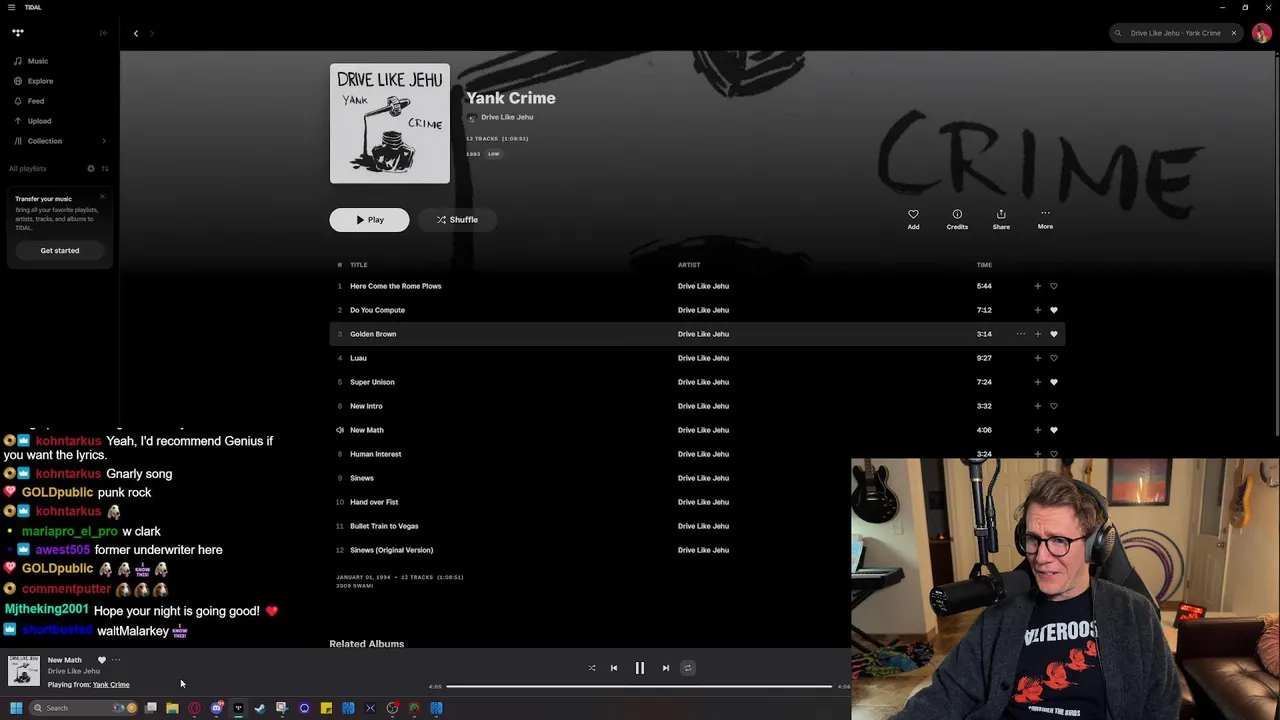Click the Get started button
1280x720 pixels.
[60, 250]
